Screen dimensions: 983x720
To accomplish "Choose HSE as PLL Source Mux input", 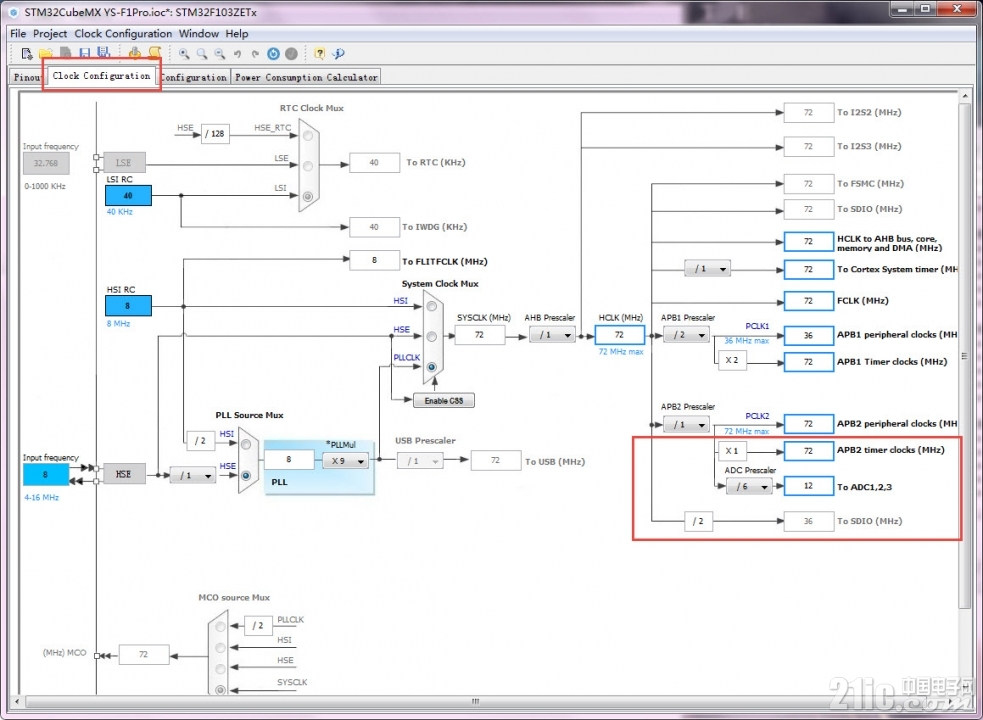I will [246, 475].
